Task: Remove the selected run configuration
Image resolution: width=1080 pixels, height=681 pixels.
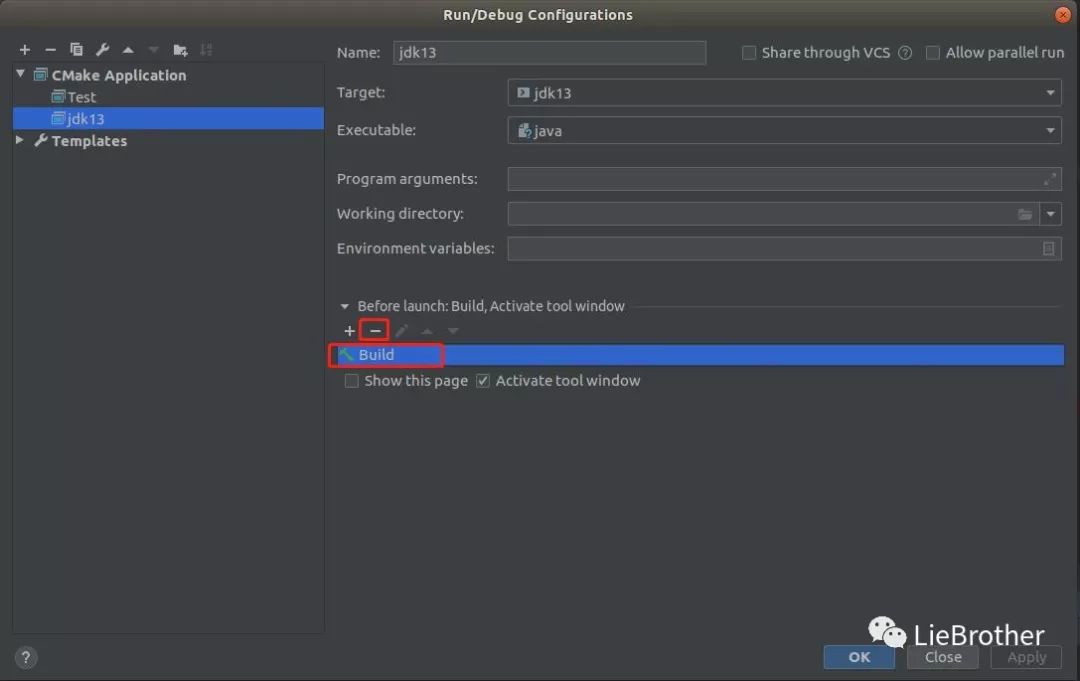Action: tap(50, 50)
